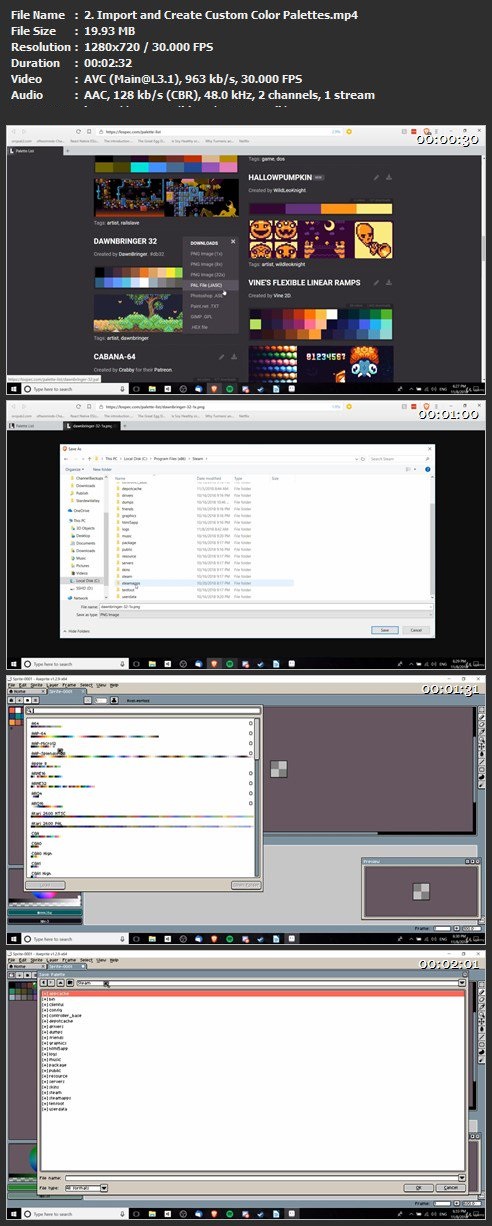Select Local Disk (C:) in the Save As sidebar

coord(85,580)
